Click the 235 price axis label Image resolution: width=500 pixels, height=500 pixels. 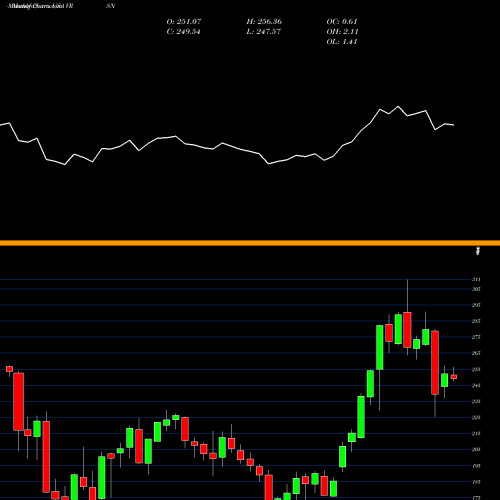click(x=476, y=401)
